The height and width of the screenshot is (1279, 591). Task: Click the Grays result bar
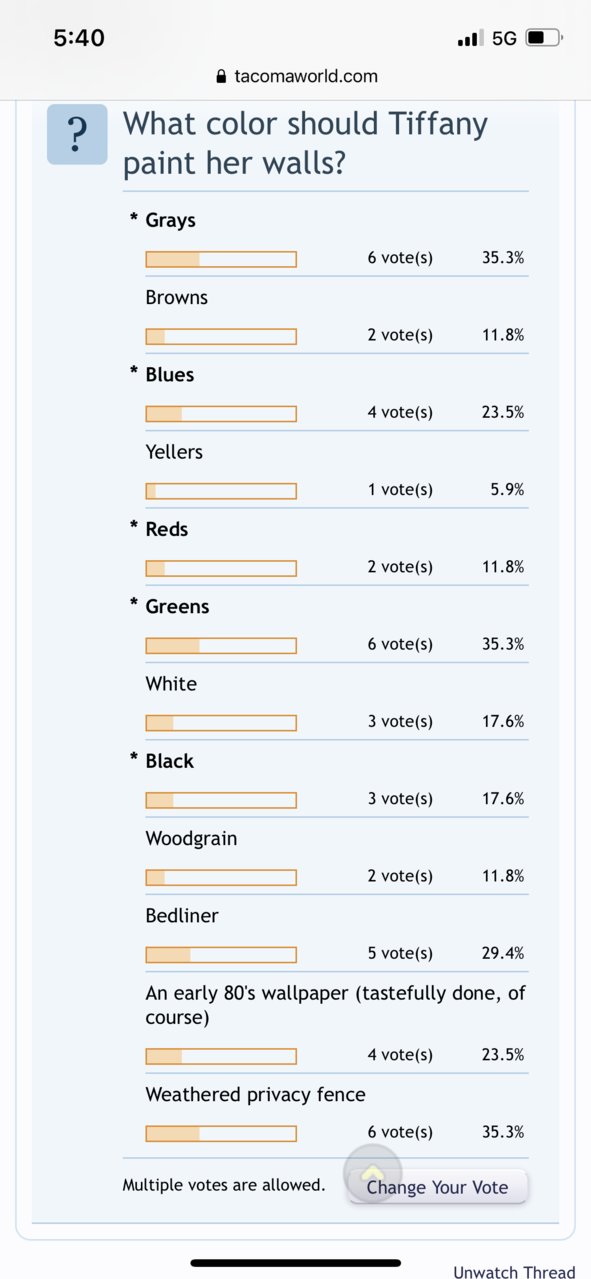point(221,259)
